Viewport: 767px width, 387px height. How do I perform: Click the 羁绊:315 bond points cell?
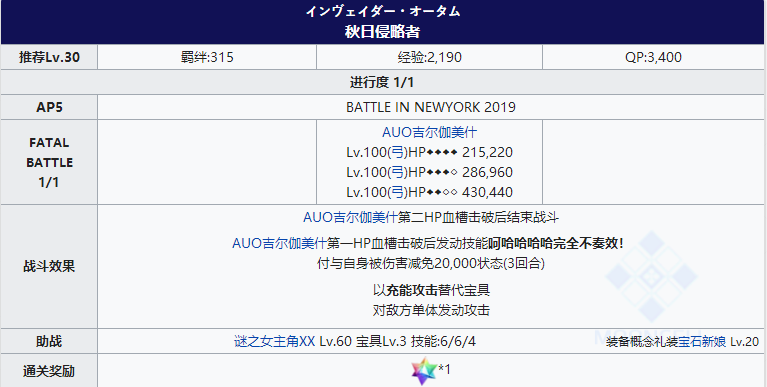pos(207,57)
